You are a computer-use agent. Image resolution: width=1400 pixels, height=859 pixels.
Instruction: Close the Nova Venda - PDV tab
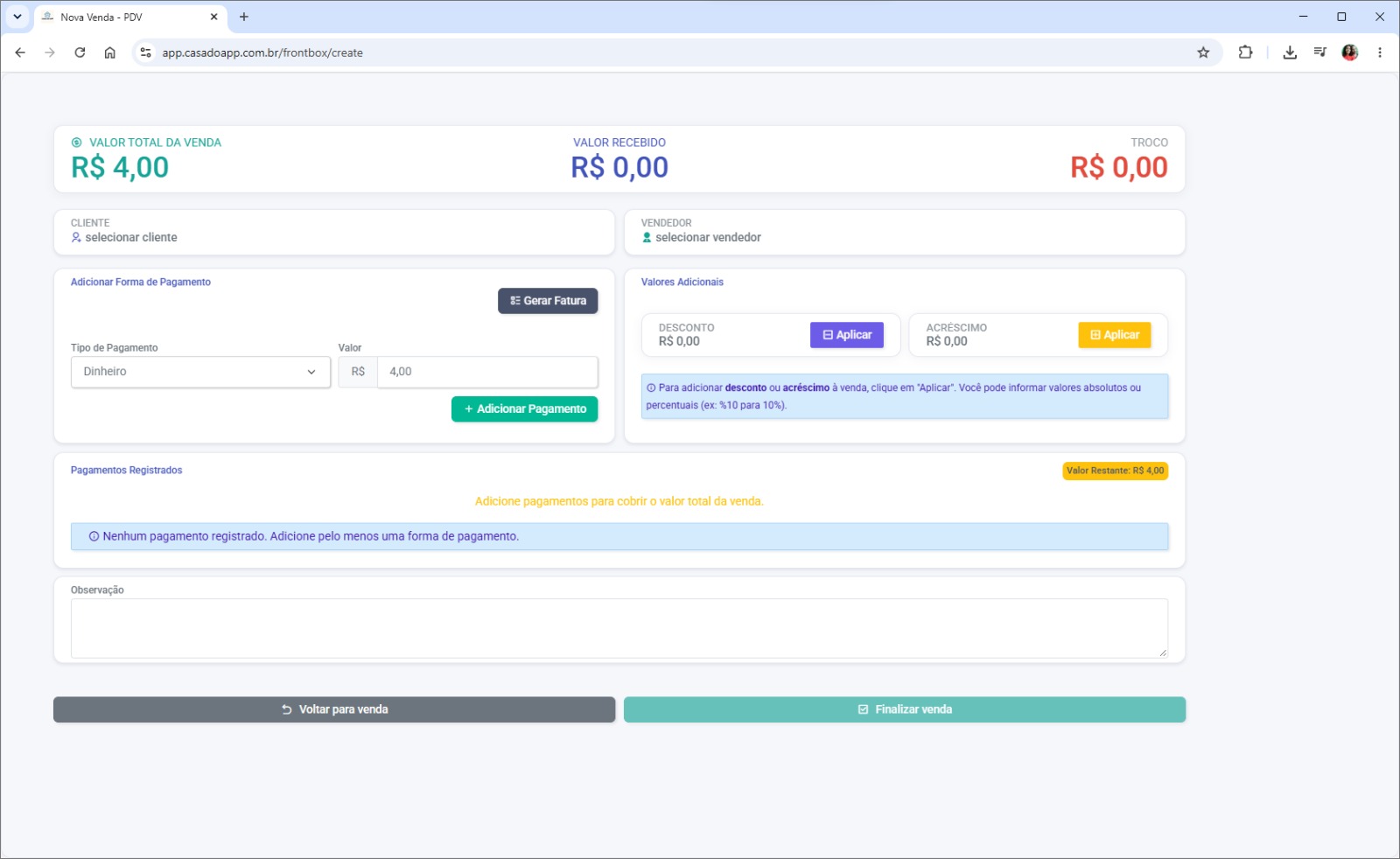coord(213,17)
